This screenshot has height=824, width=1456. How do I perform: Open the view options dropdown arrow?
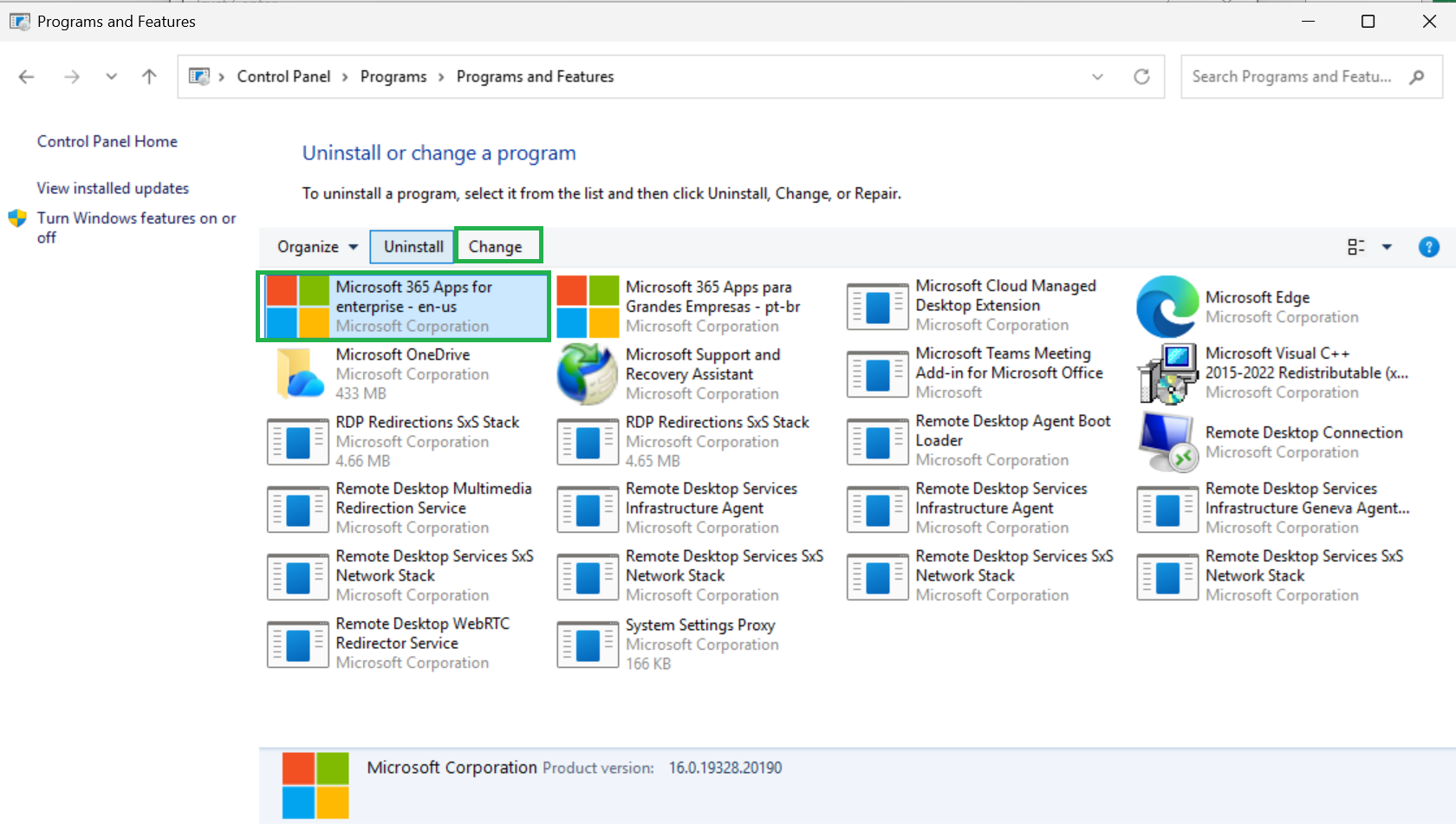(x=1388, y=247)
